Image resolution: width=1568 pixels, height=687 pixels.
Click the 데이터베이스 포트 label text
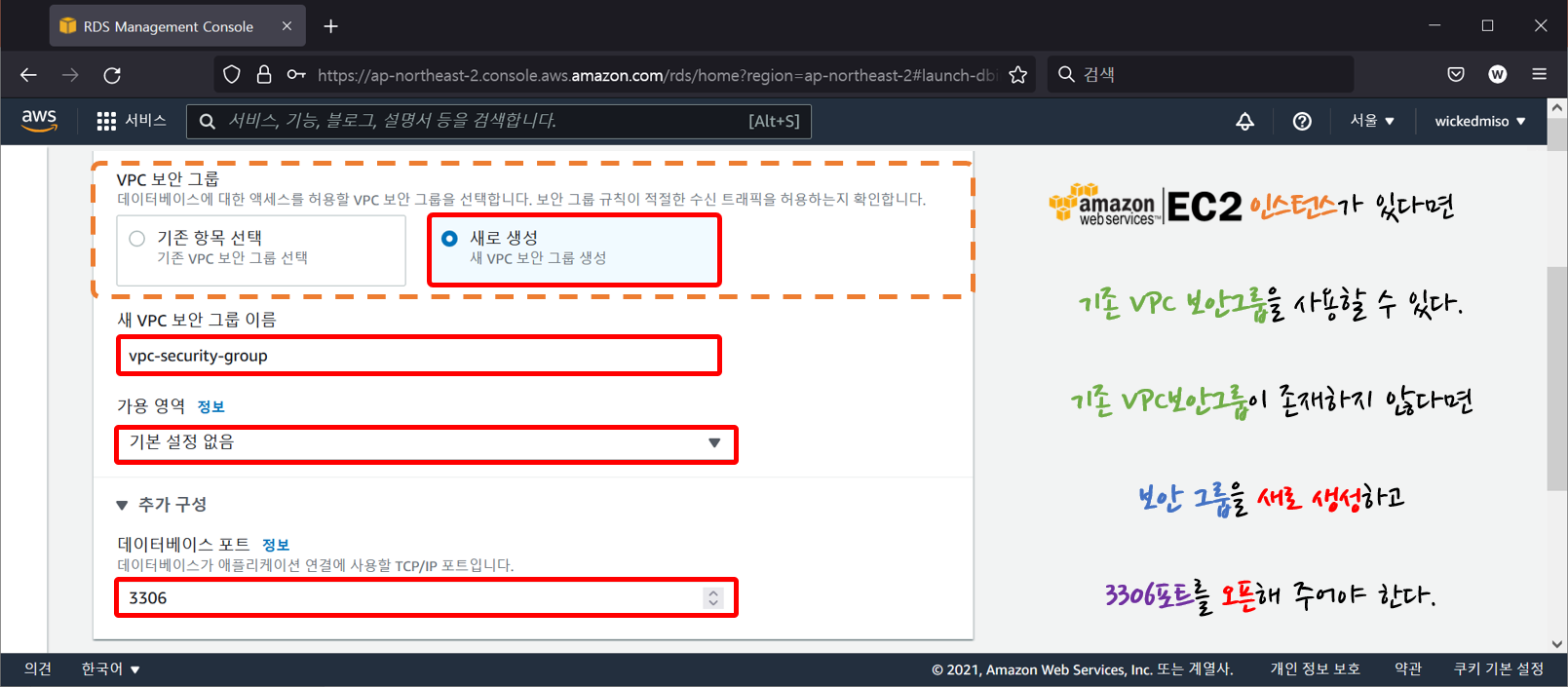[x=183, y=545]
